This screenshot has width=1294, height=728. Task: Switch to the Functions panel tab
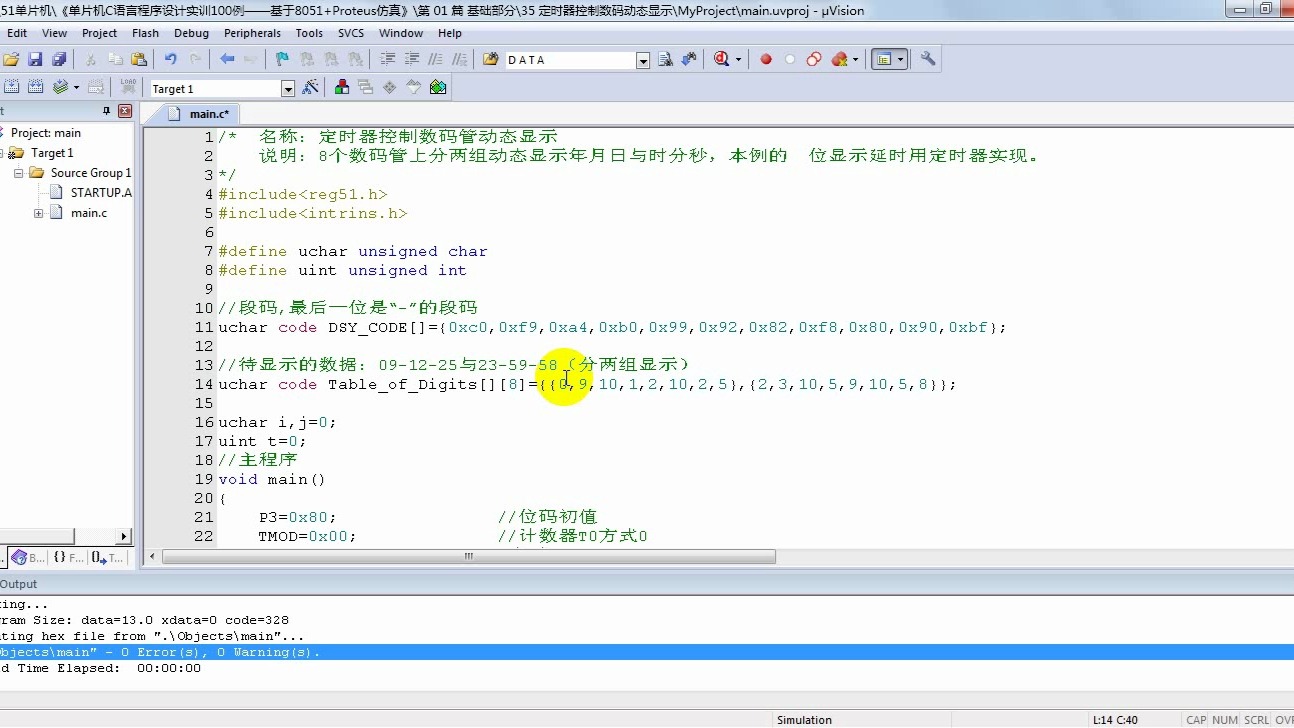pyautogui.click(x=68, y=558)
